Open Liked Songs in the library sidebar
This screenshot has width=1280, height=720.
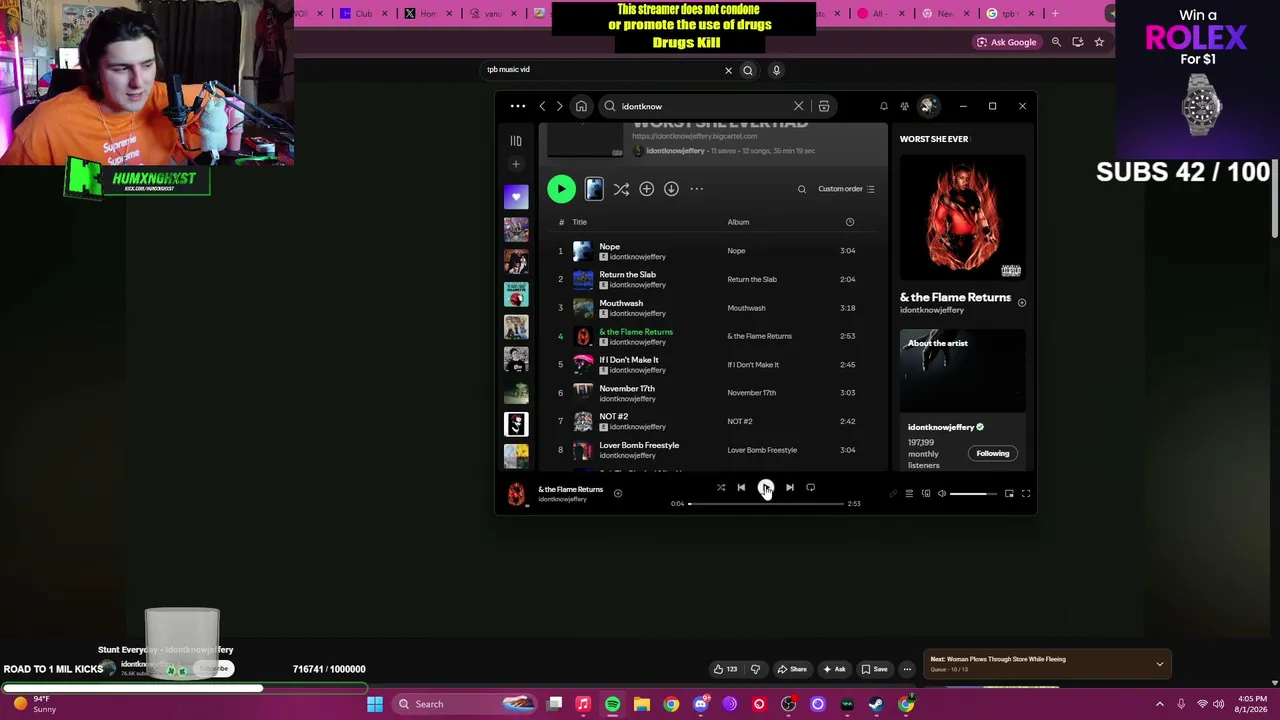[x=516, y=197]
